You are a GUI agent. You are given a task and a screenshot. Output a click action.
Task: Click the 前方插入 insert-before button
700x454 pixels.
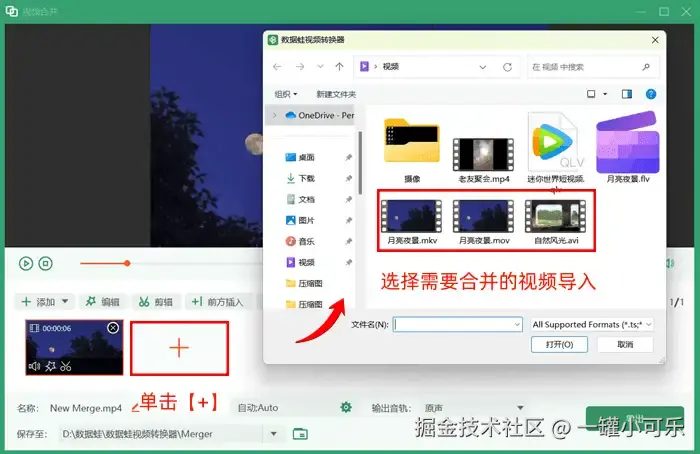click(x=218, y=302)
